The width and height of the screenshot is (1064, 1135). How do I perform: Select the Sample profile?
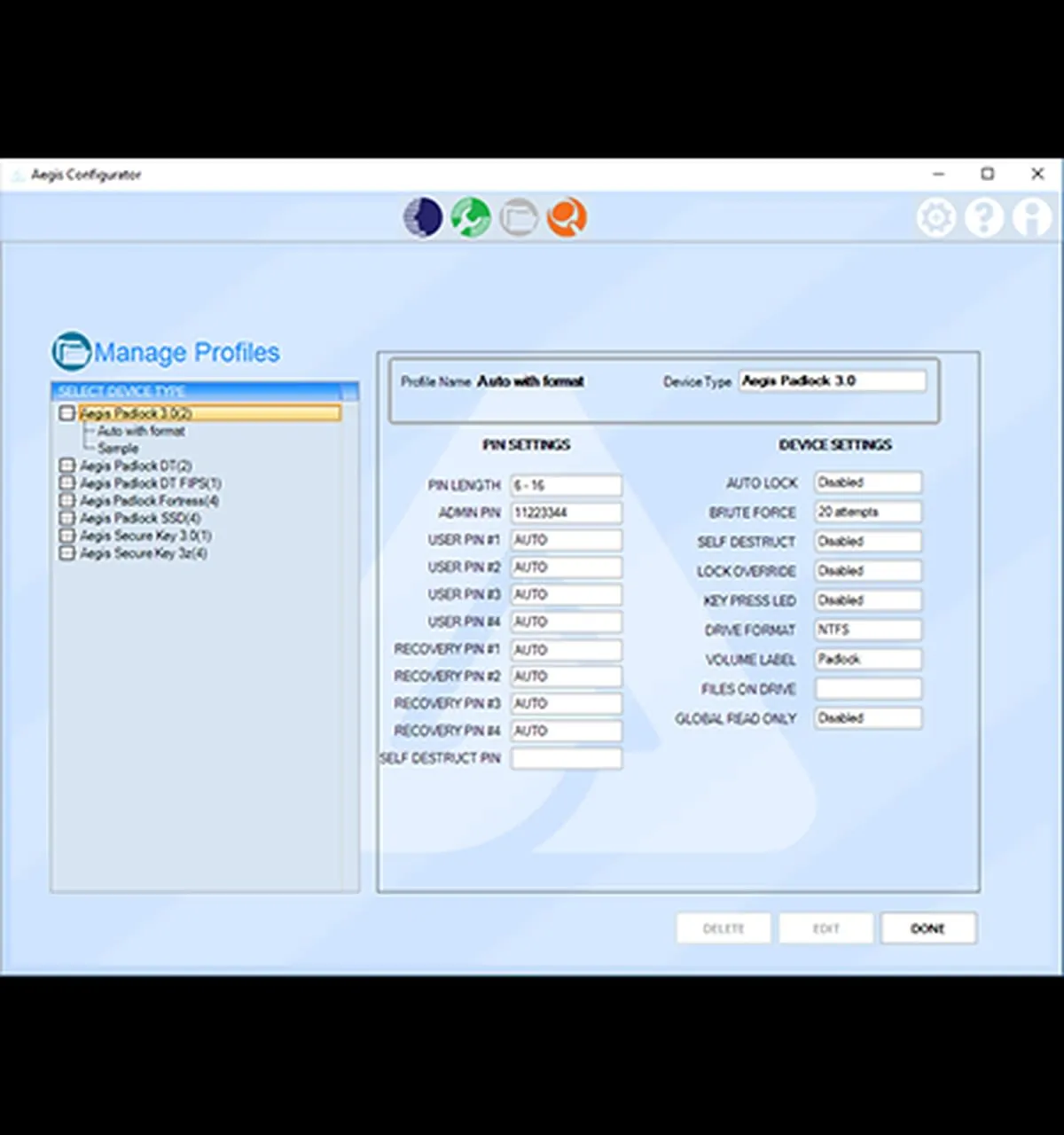point(116,448)
